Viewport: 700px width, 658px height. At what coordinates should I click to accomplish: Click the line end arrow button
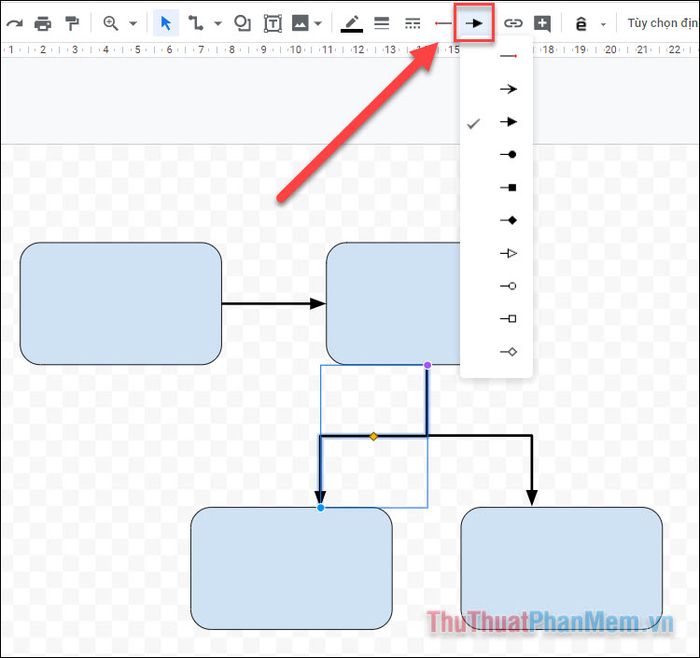click(474, 23)
